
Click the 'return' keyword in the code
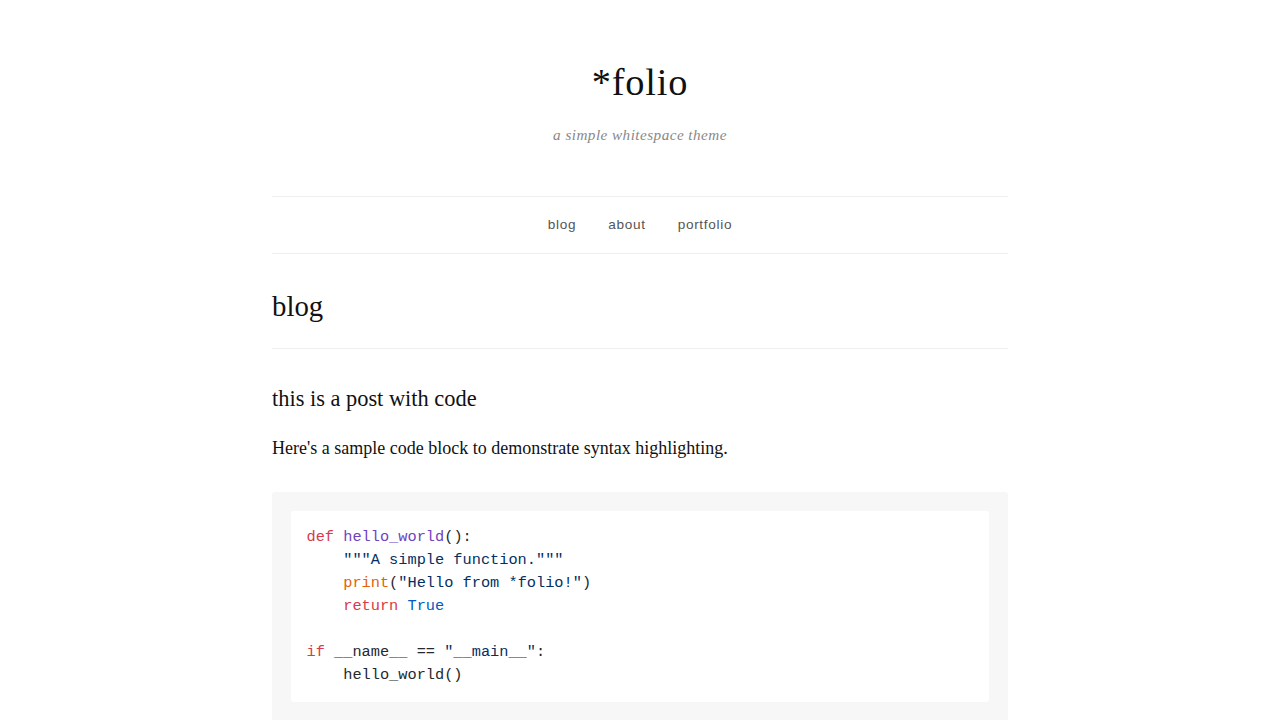(370, 606)
